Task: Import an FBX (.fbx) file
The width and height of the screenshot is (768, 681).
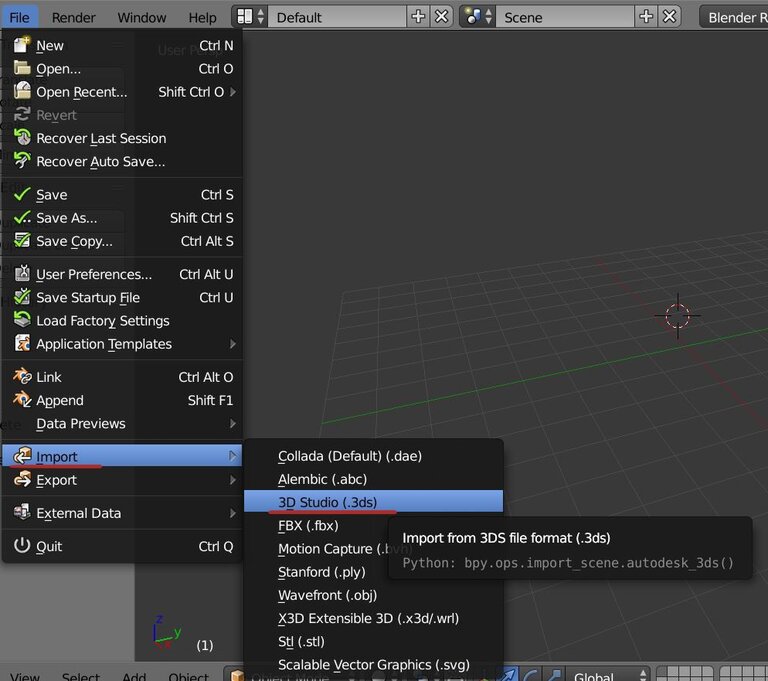Action: 316,526
